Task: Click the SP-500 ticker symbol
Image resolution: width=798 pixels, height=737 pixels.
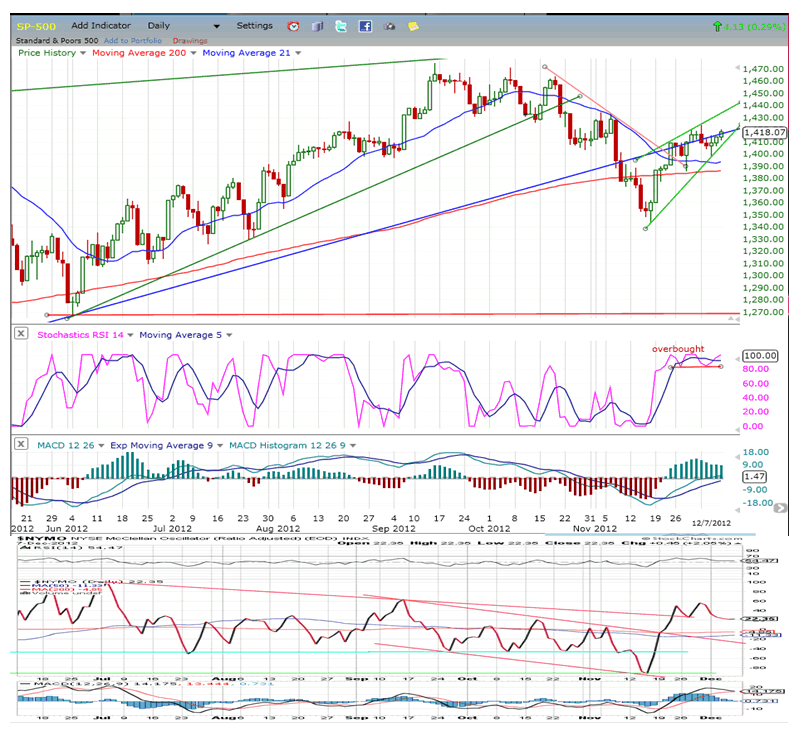Action: click(36, 26)
